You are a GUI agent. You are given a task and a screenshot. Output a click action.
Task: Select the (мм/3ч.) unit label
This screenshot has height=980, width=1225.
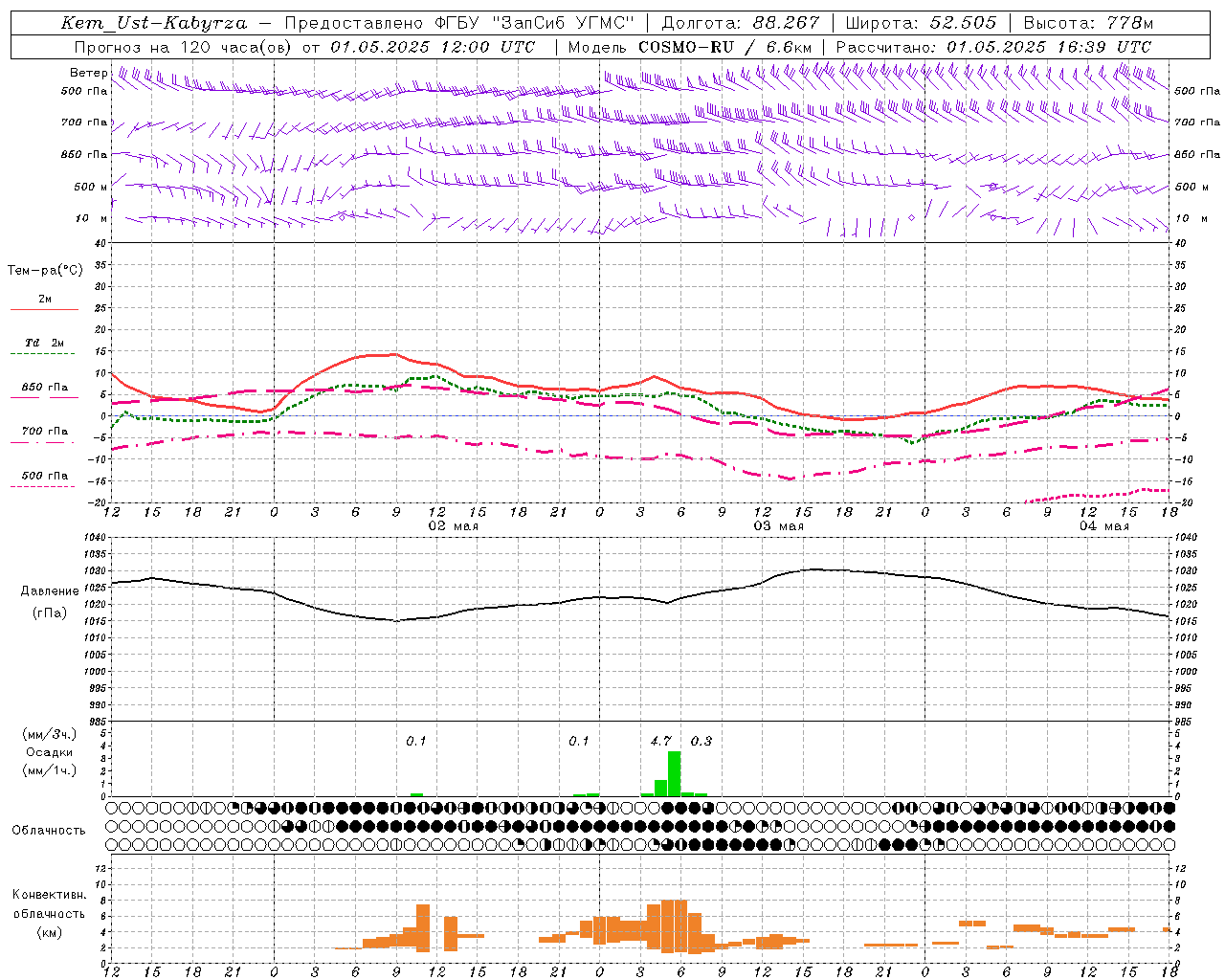[x=50, y=734]
